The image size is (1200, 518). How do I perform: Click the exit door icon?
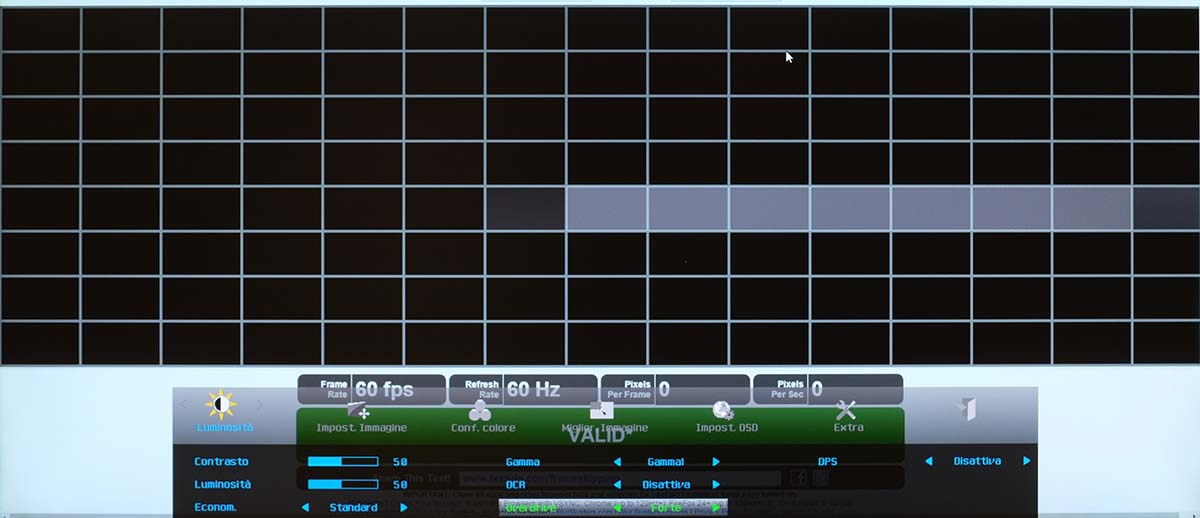pyautogui.click(x=967, y=409)
